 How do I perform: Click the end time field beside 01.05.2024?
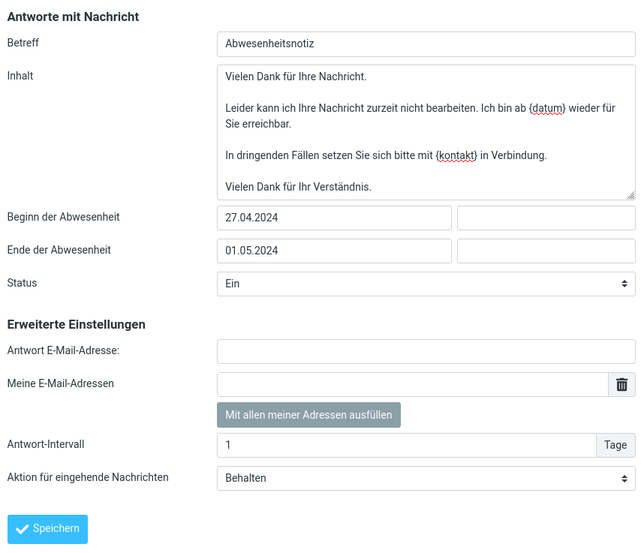click(x=545, y=251)
